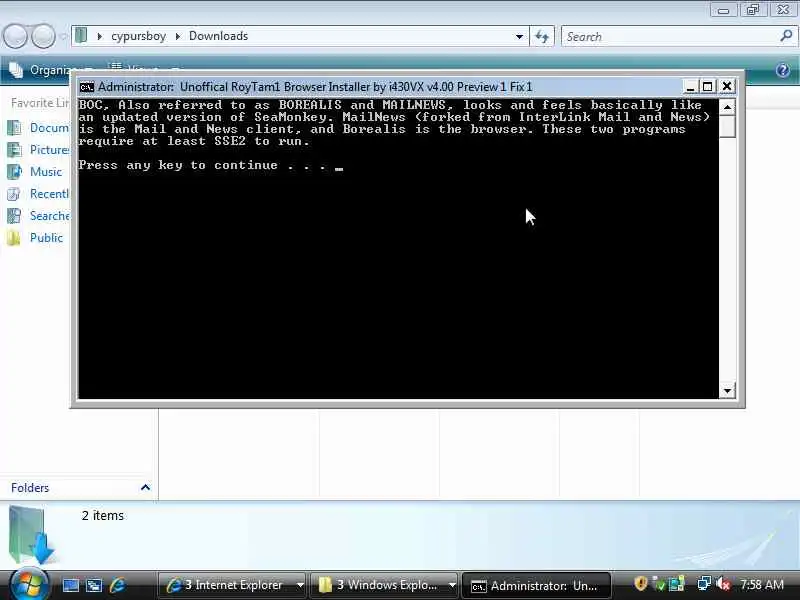Image resolution: width=800 pixels, height=600 pixels.
Task: Click the Public folder icon
Action: pos(14,238)
